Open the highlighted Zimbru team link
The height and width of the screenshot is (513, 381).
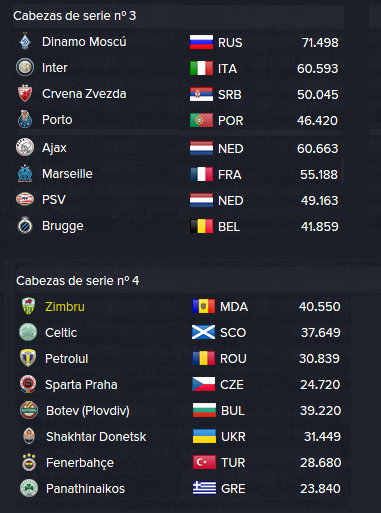click(65, 307)
